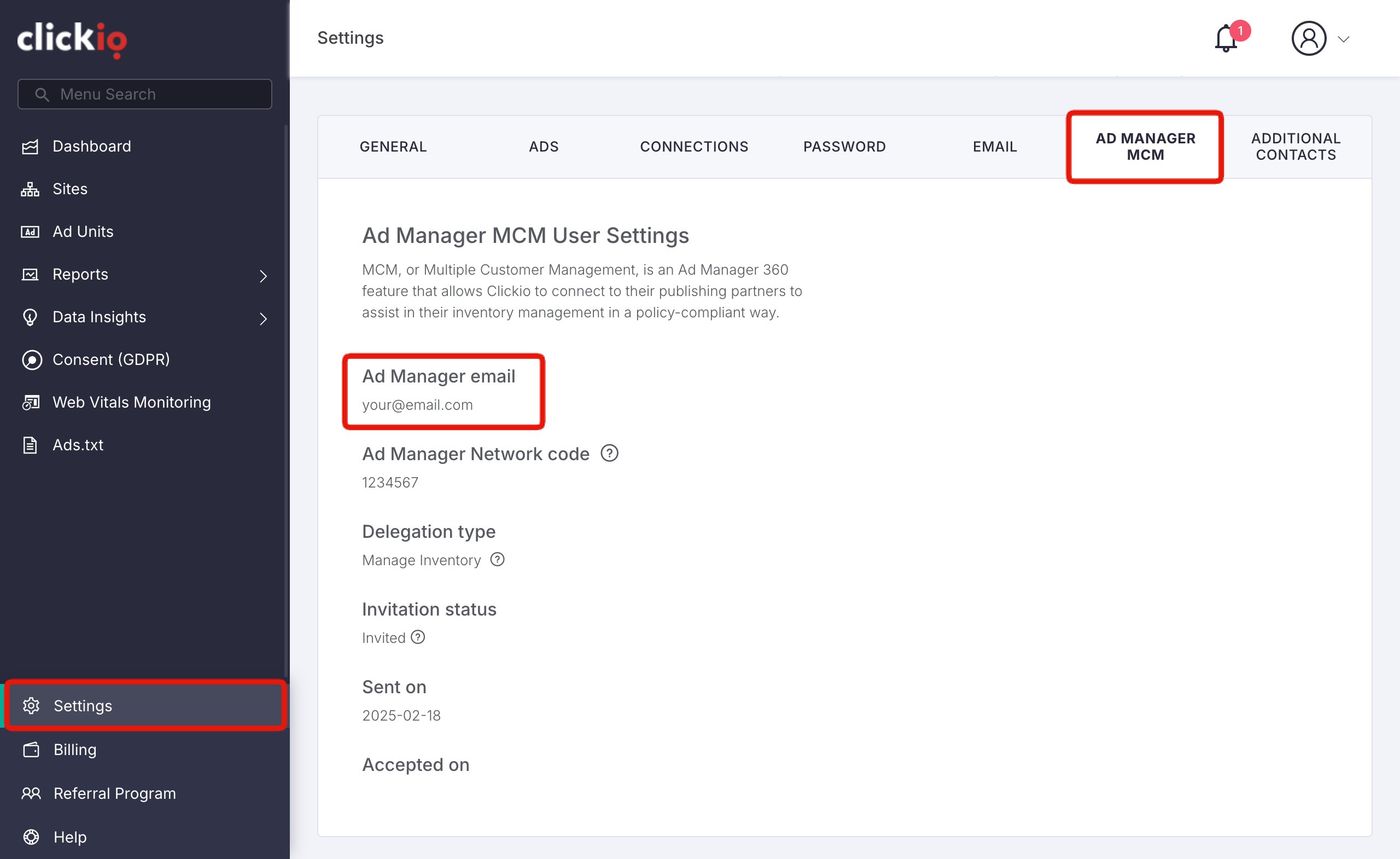1400x859 pixels.
Task: Open notifications via the bell icon
Action: [x=1226, y=39]
